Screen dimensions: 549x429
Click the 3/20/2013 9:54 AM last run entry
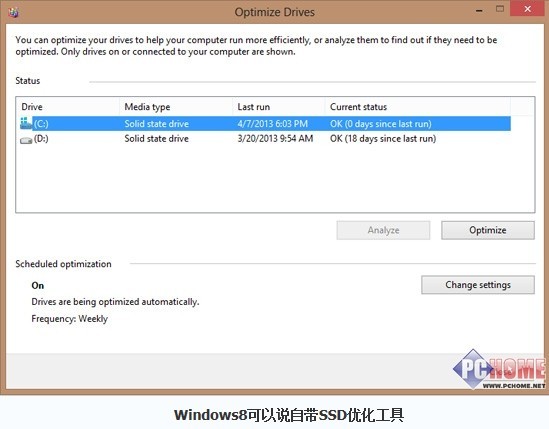coord(275,139)
